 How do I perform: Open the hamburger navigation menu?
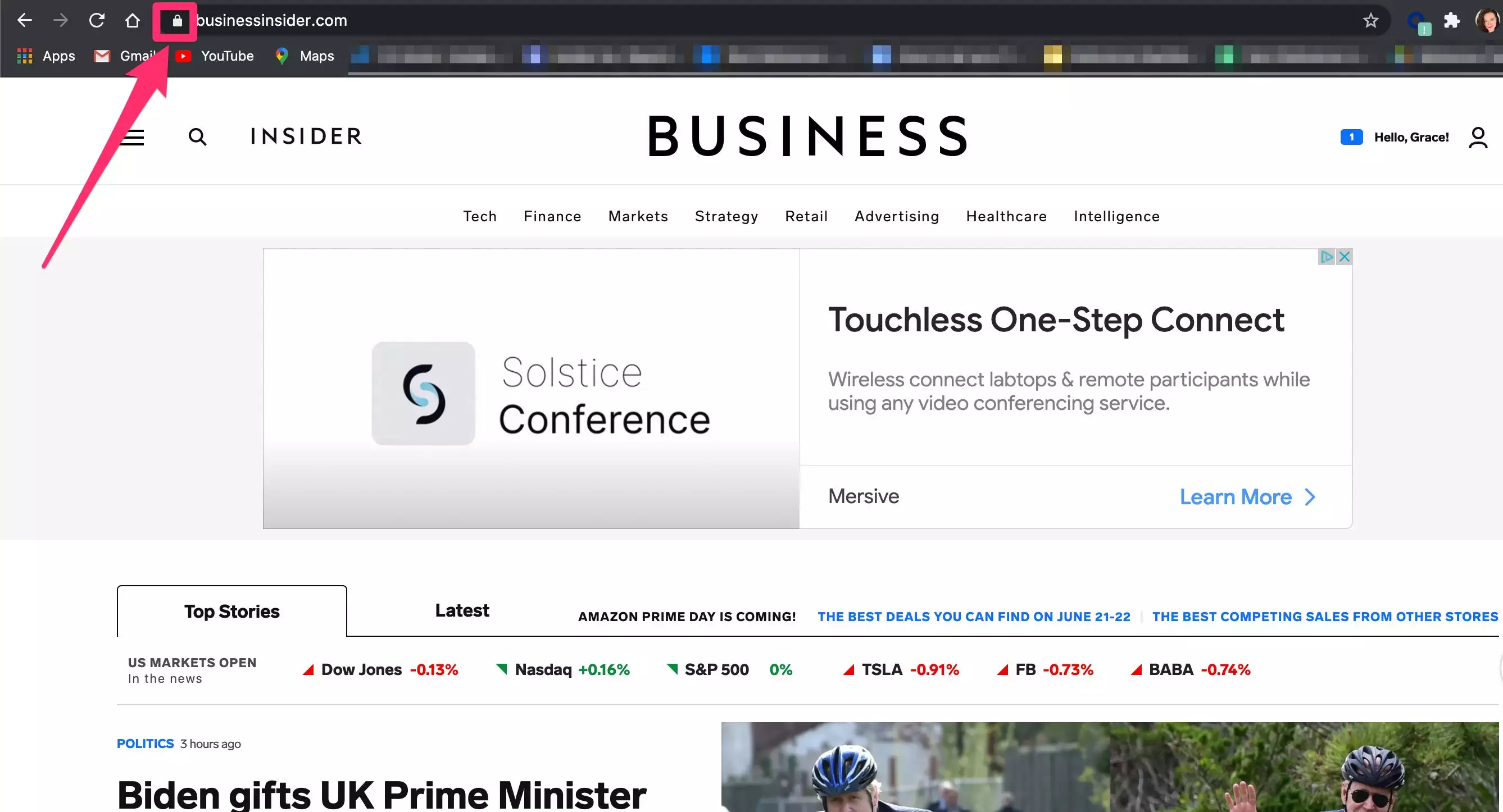pos(133,137)
